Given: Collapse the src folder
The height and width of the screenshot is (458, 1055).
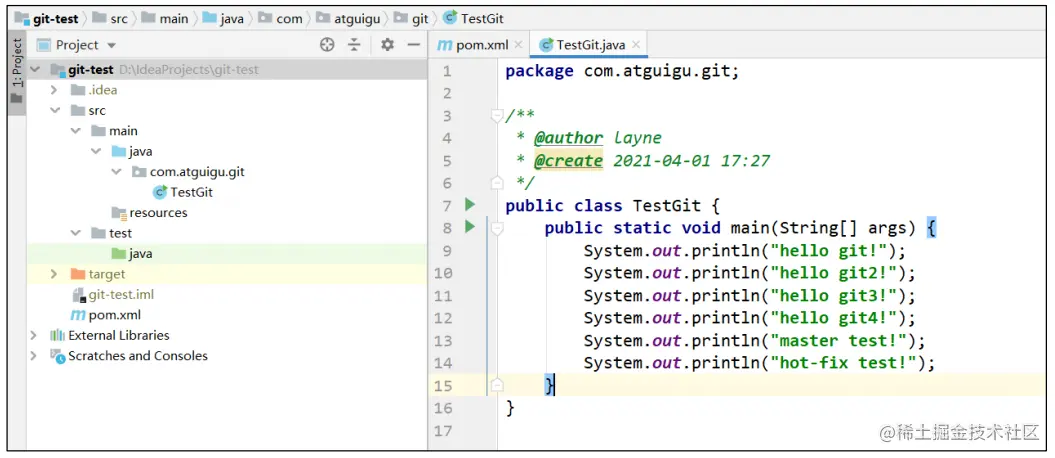Looking at the screenshot, I should click(x=54, y=110).
